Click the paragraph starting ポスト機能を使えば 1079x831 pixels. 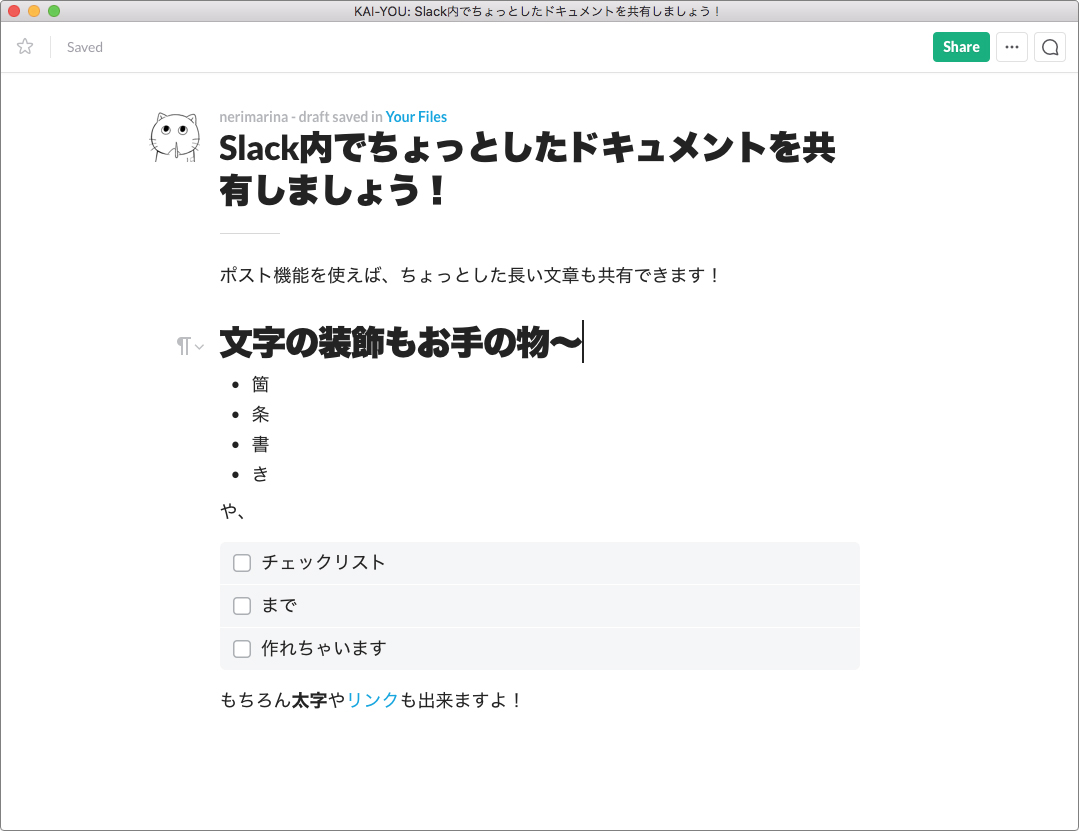(x=469, y=275)
